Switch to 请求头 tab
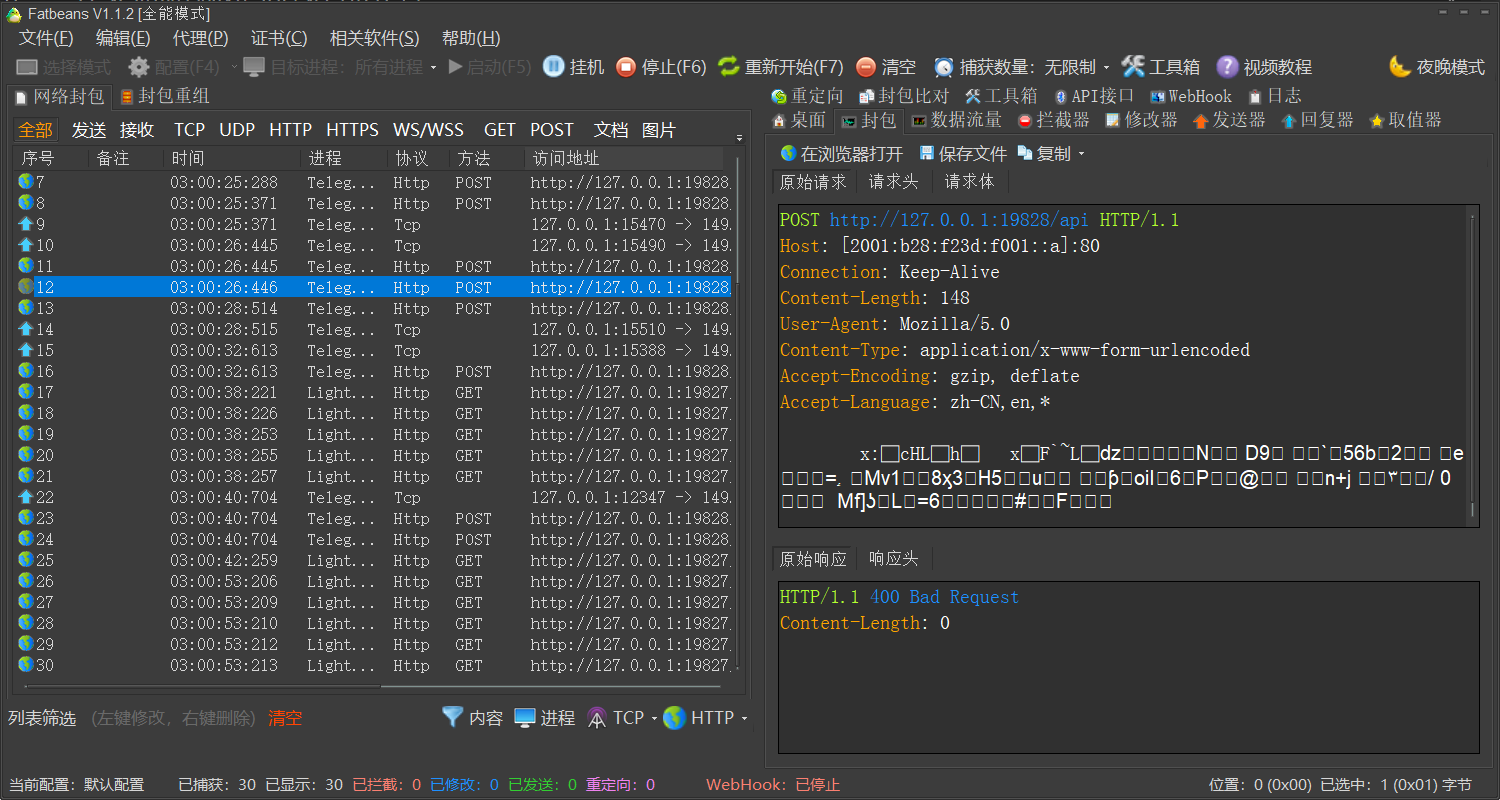 click(x=893, y=181)
